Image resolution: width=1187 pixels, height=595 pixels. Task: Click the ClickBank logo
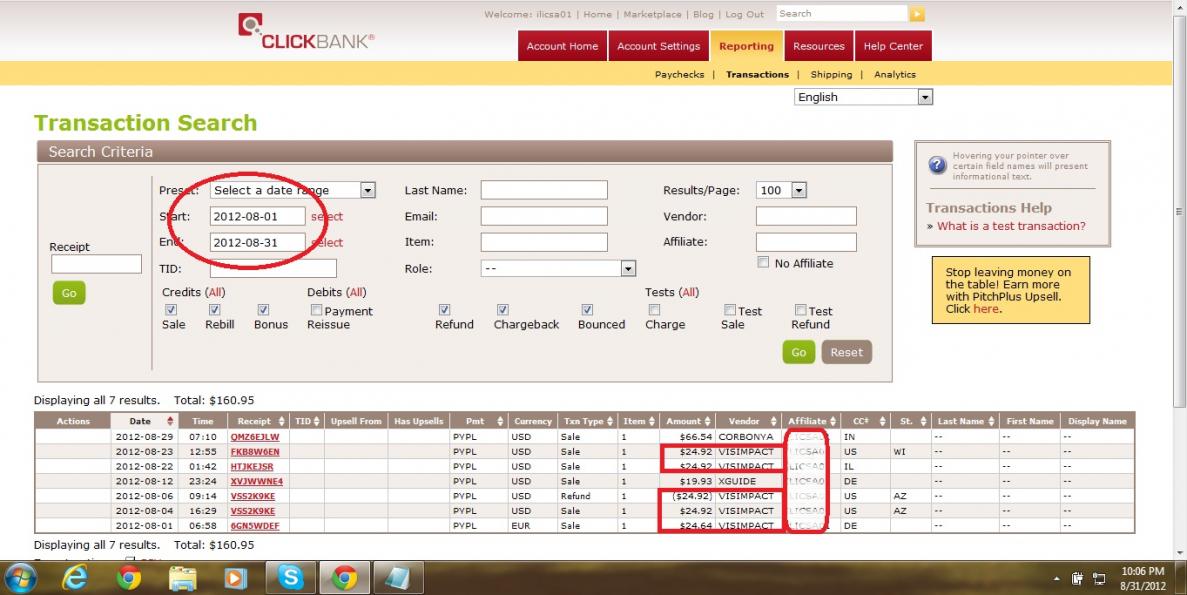pyautogui.click(x=305, y=32)
